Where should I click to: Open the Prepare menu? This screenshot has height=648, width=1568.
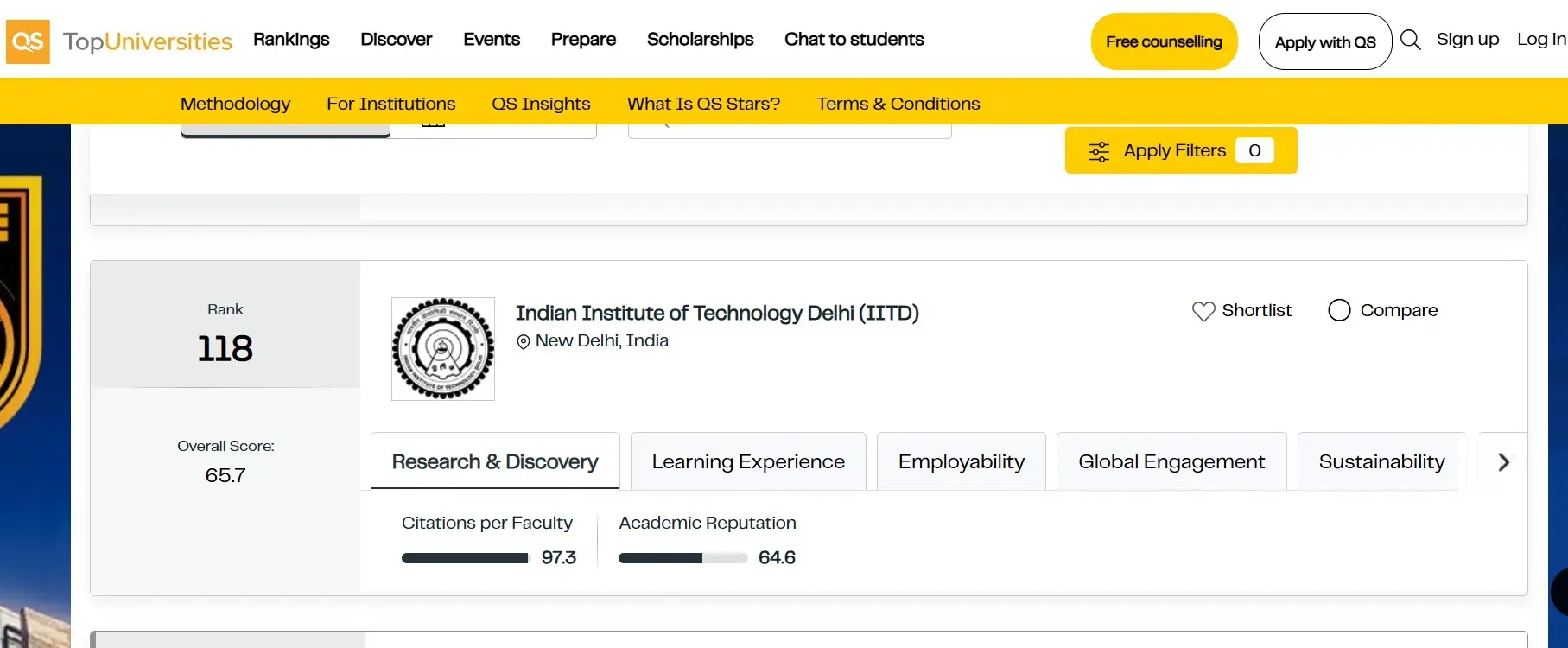pyautogui.click(x=583, y=39)
